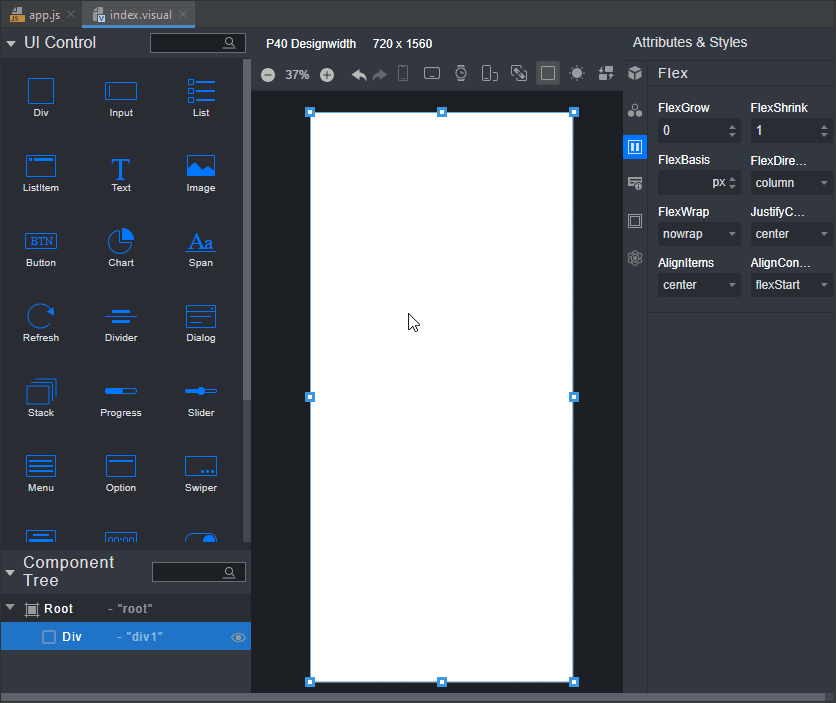Select the Div component in UI Control
This screenshot has height=703, width=836.
41,92
